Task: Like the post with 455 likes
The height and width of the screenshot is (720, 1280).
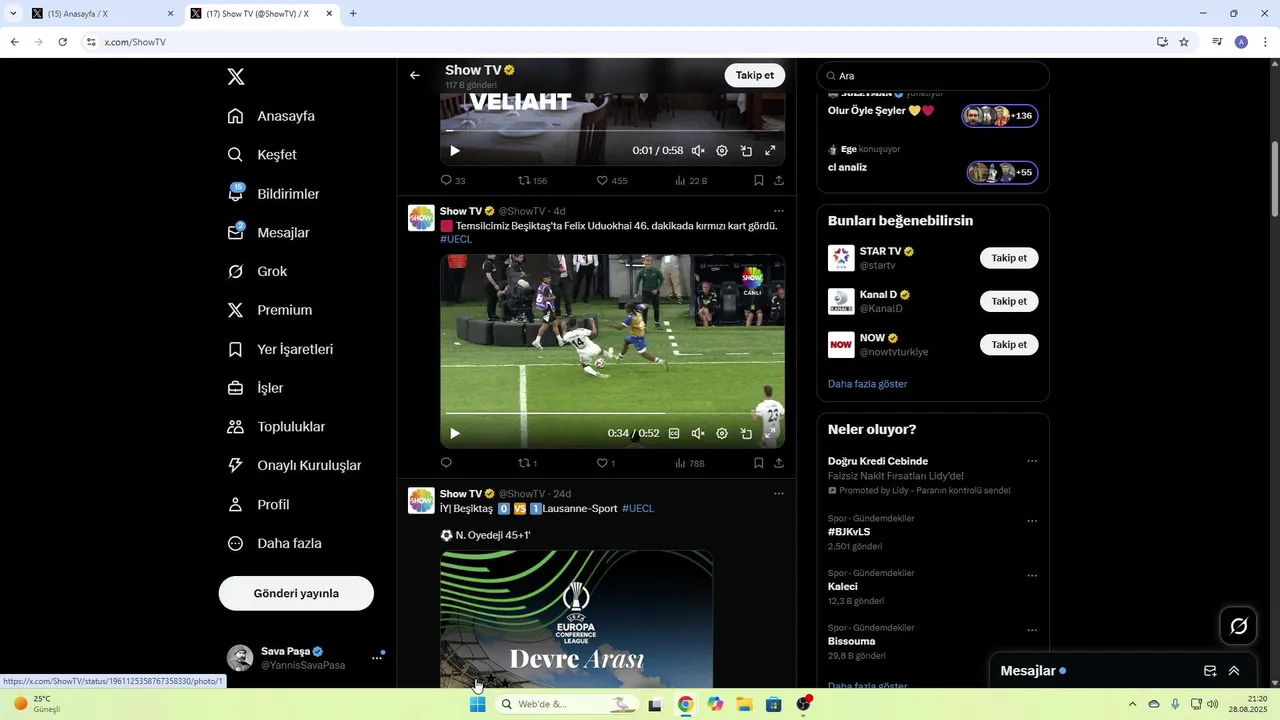Action: click(x=612, y=181)
